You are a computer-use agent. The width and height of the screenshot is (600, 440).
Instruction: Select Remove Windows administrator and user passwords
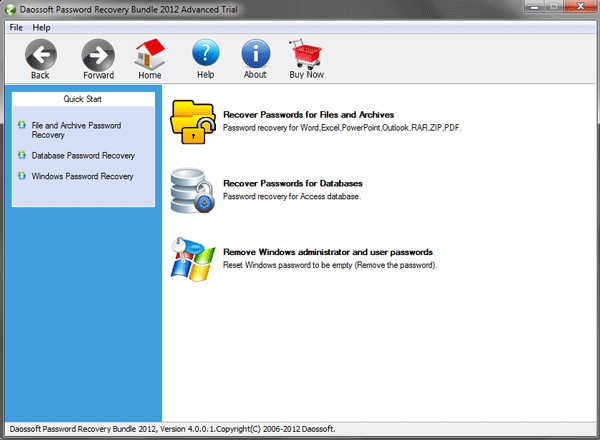[328, 252]
